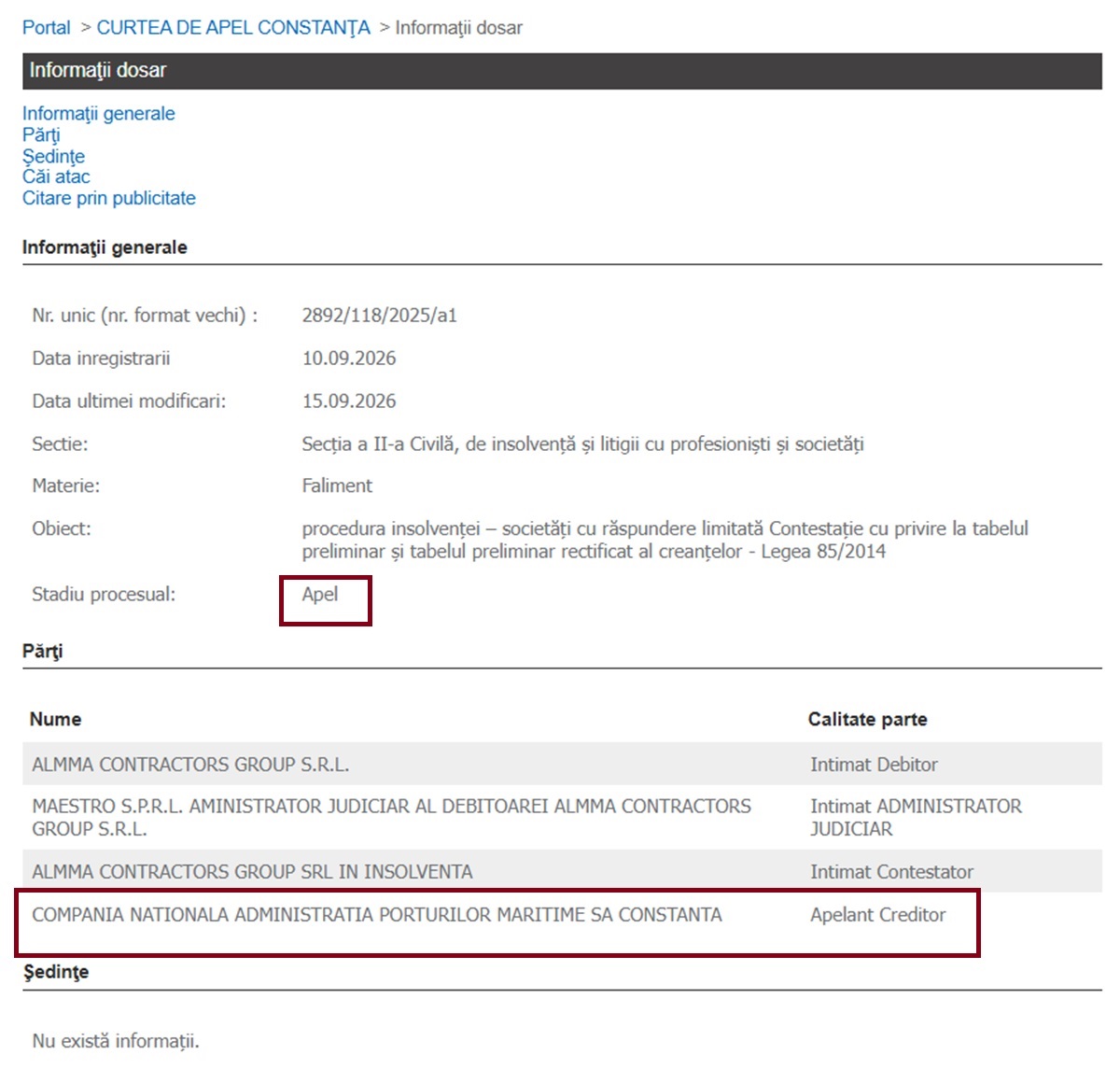Click the Calitate parte column header

point(867,720)
